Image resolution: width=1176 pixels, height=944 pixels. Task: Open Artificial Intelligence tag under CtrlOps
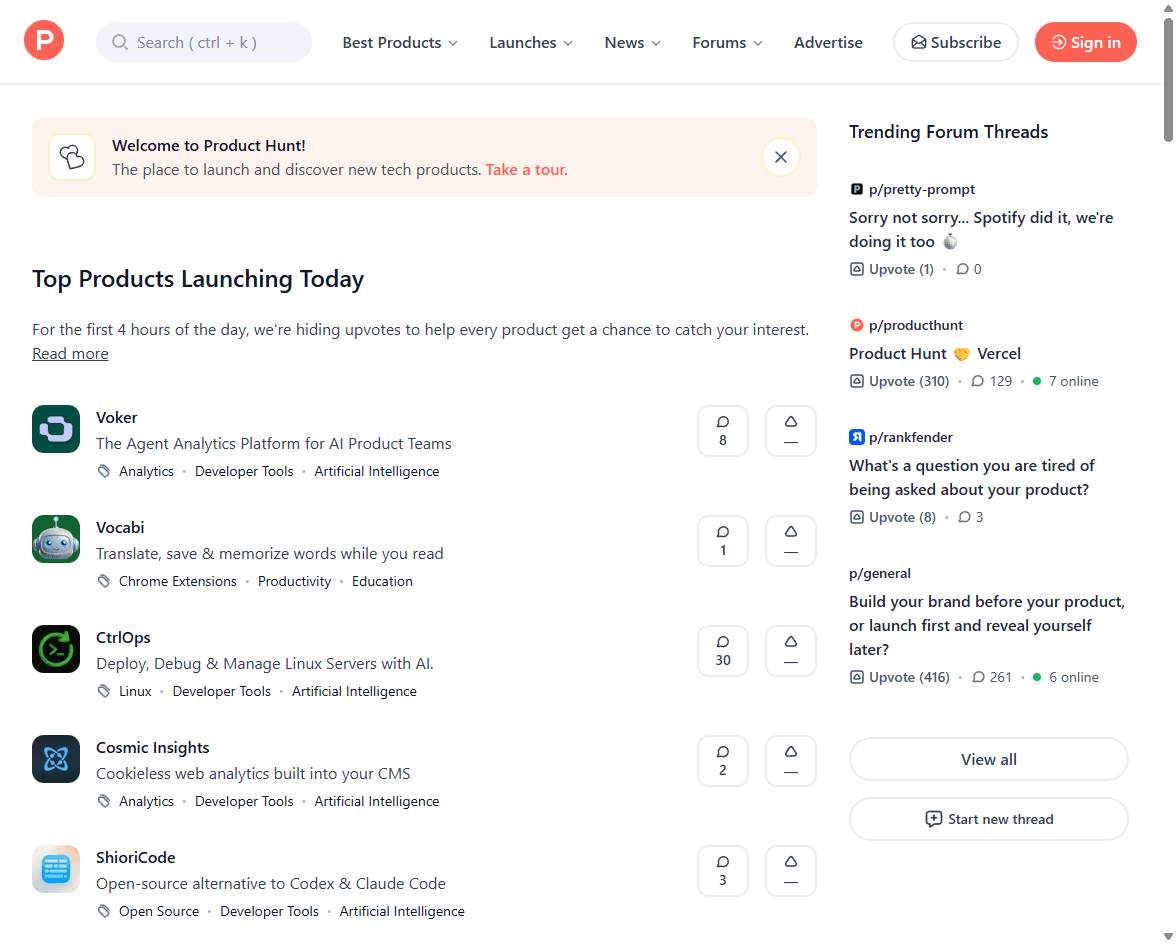click(x=354, y=691)
